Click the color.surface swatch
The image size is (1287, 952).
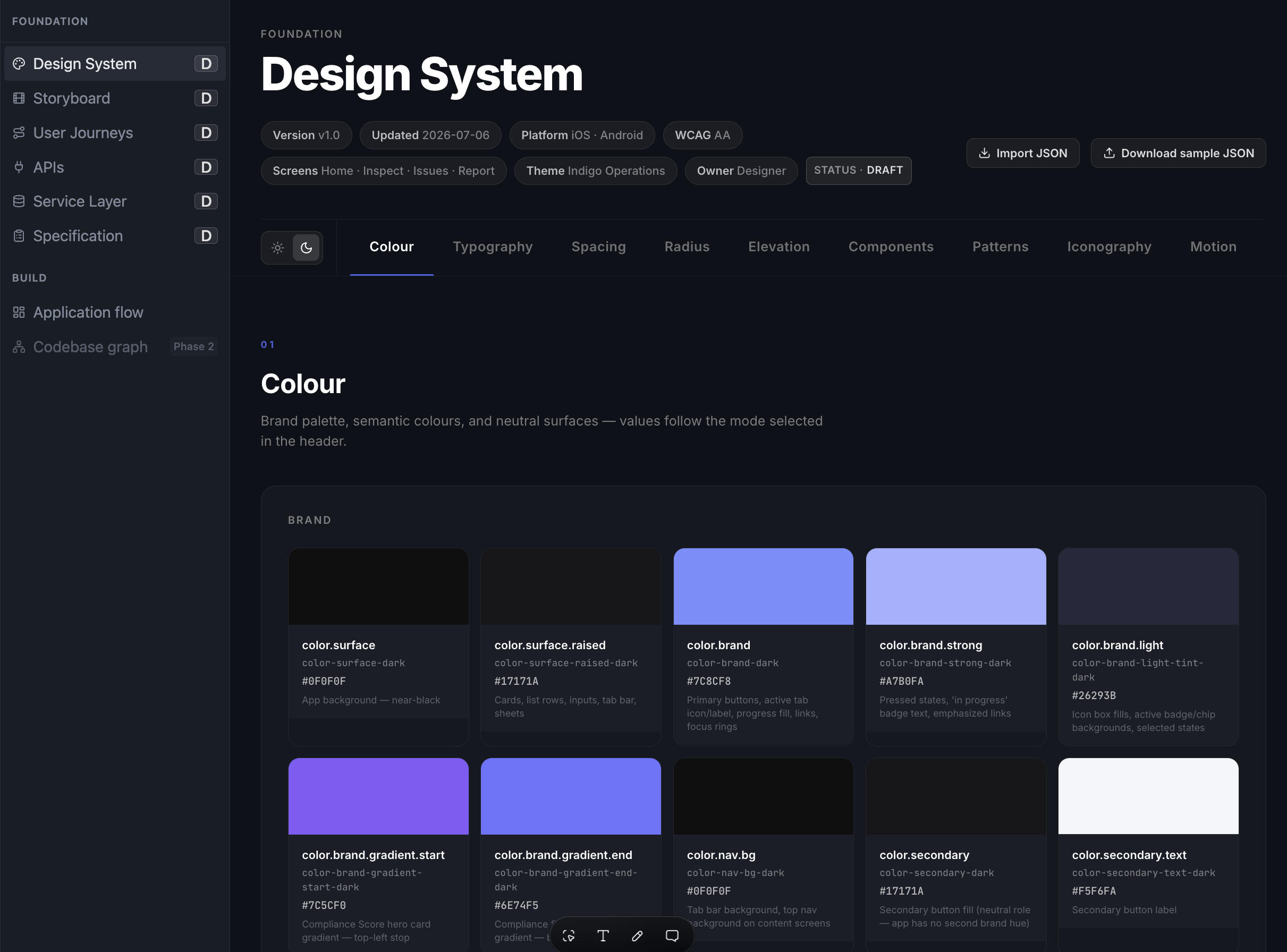pyautogui.click(x=378, y=586)
